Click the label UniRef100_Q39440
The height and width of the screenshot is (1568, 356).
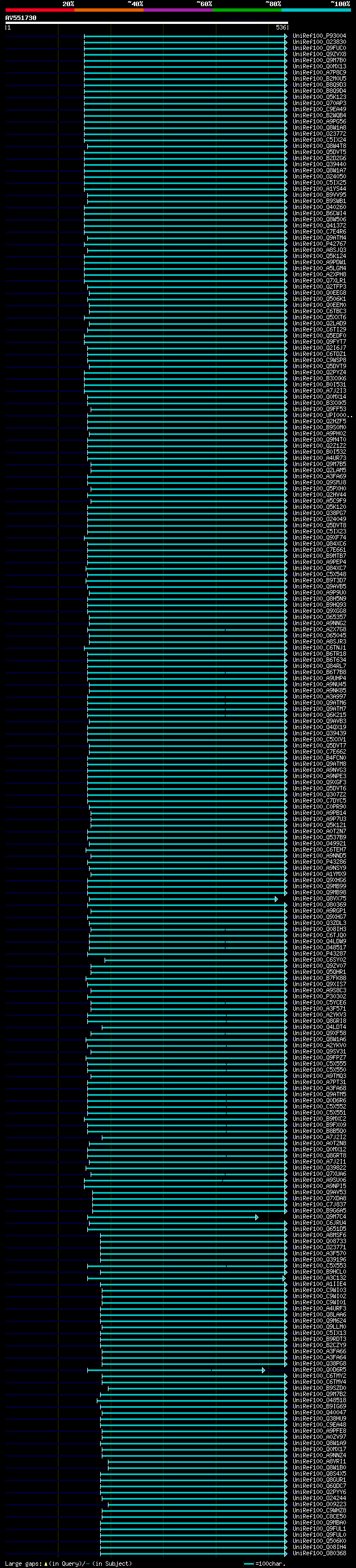click(319, 164)
